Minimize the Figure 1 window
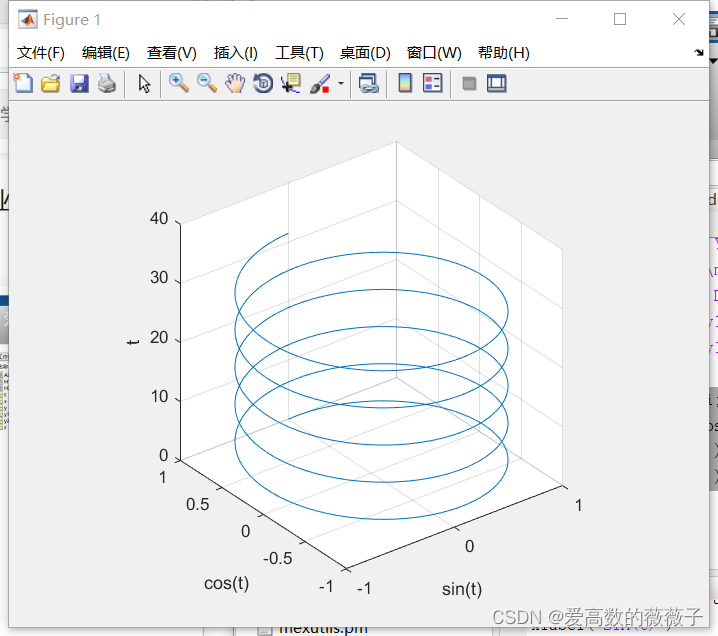 coord(562,19)
